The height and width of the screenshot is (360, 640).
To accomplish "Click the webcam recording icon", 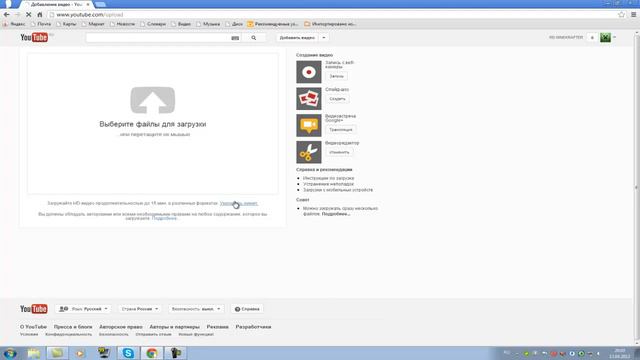I will (309, 72).
